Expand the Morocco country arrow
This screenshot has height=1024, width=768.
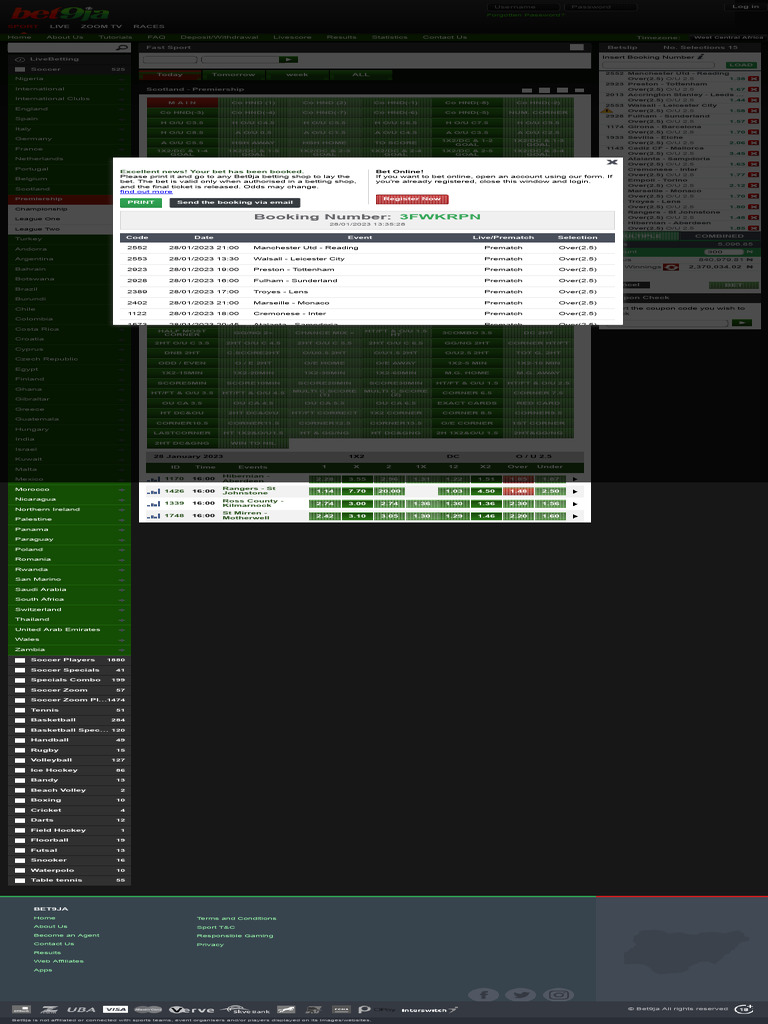(121, 490)
